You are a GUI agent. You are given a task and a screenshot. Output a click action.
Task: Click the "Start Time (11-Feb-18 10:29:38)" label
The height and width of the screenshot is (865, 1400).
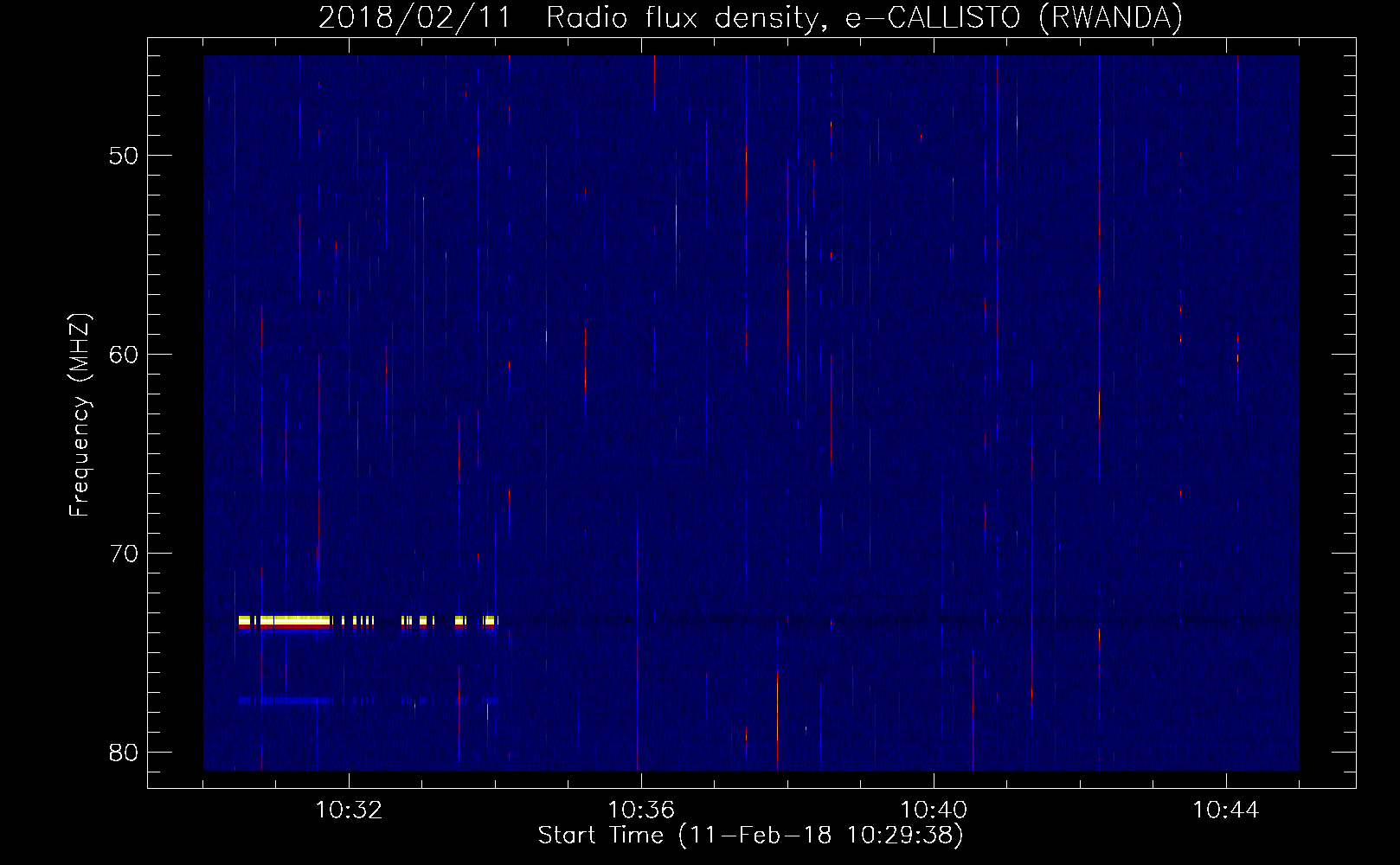[x=750, y=836]
